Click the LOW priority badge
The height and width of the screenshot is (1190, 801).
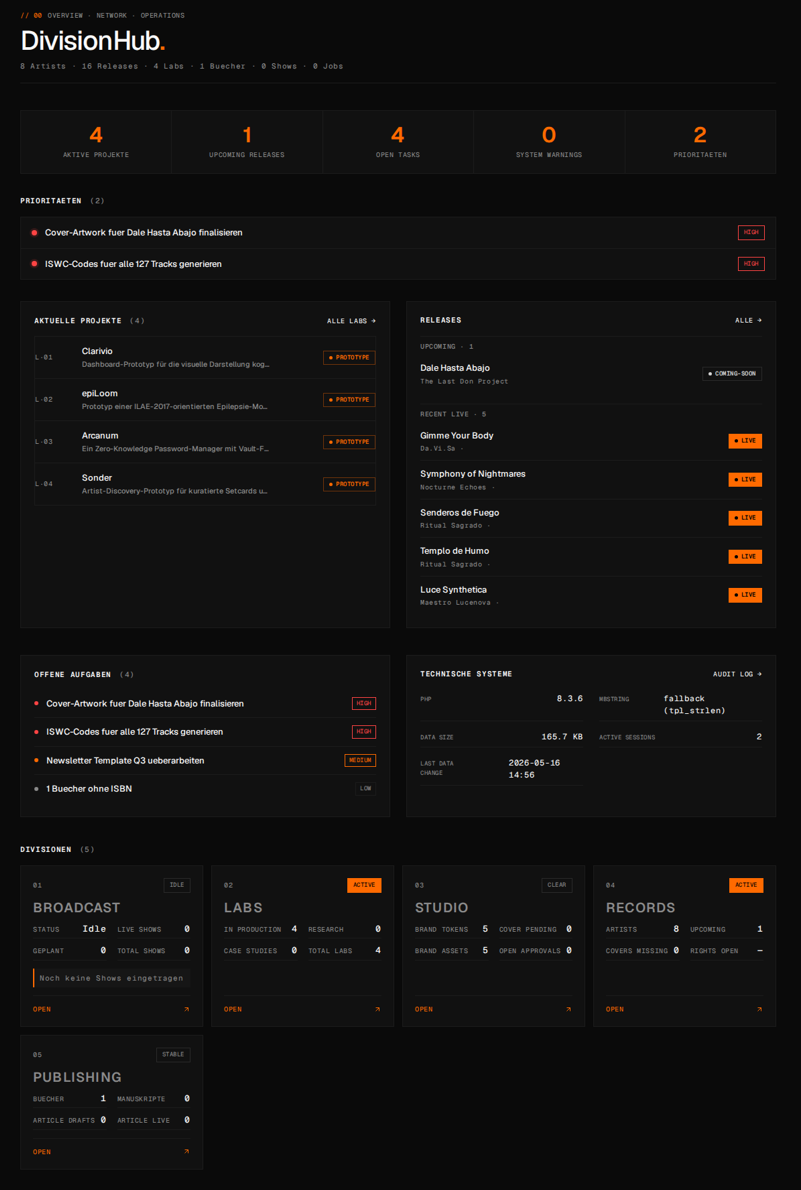pos(366,789)
